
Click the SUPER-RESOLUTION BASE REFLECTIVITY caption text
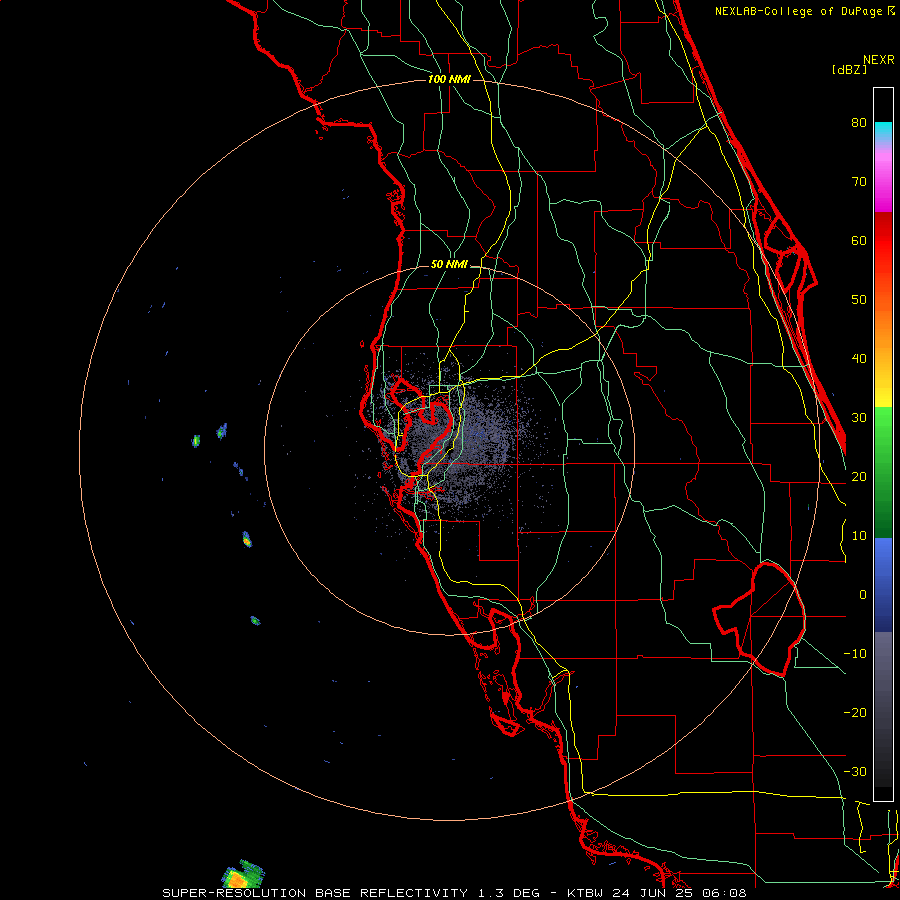315,893
